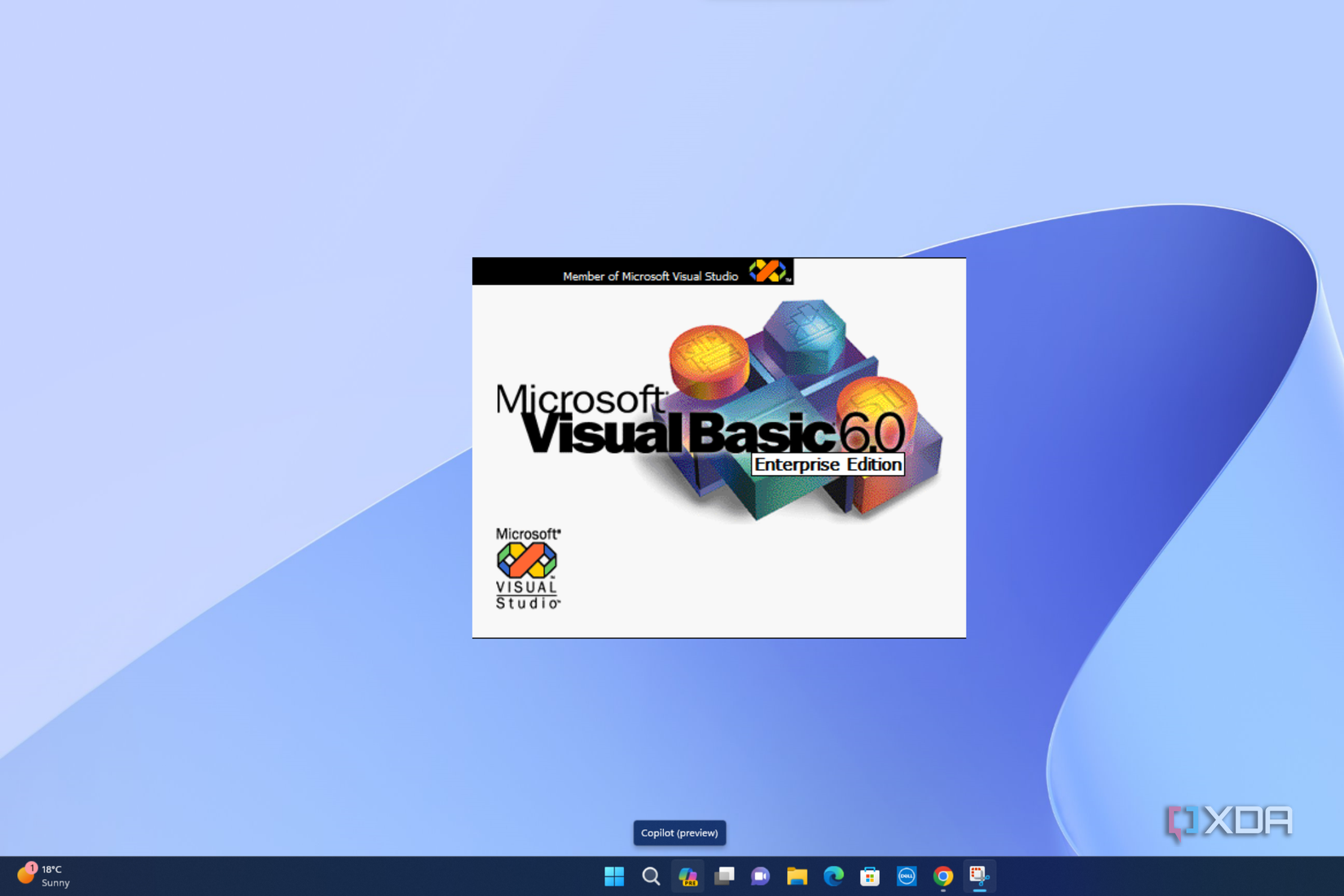Open Task View
This screenshot has width=1344, height=896.
[x=724, y=876]
